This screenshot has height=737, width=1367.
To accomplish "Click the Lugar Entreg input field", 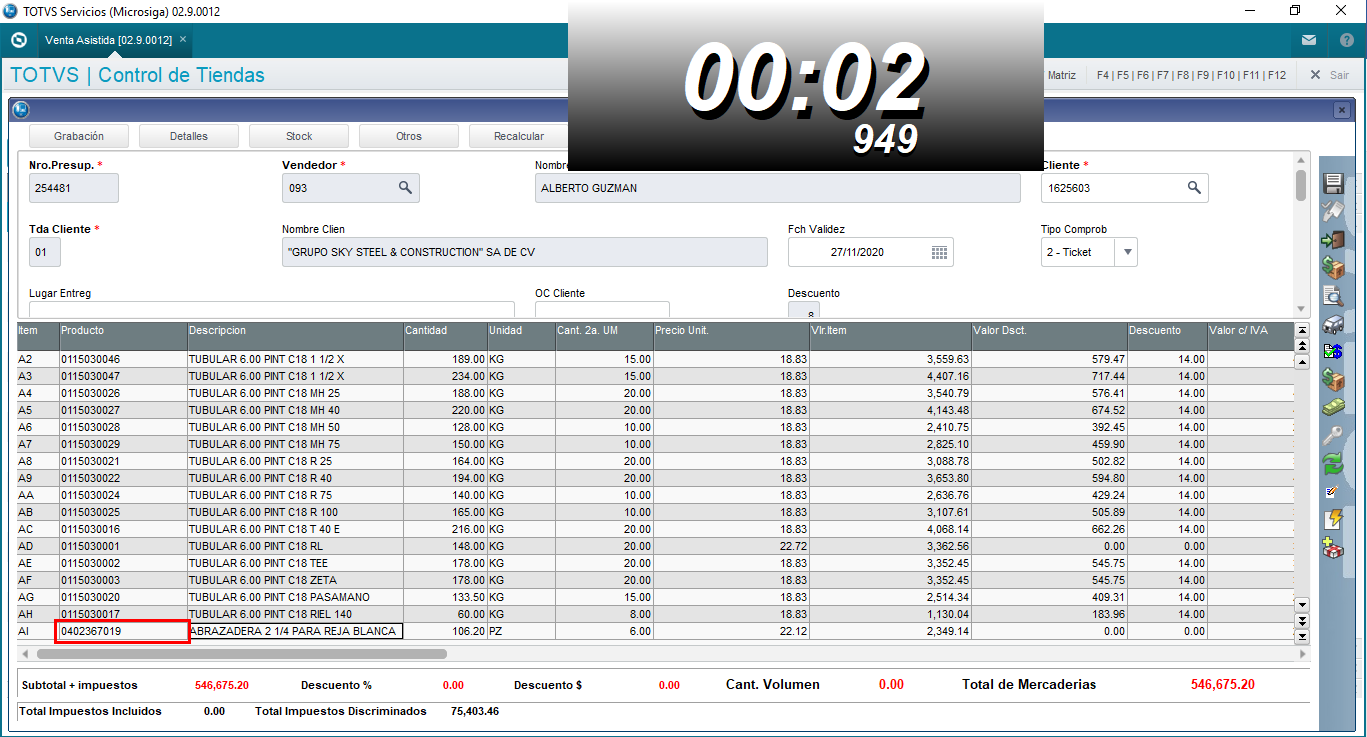I will point(272,310).
